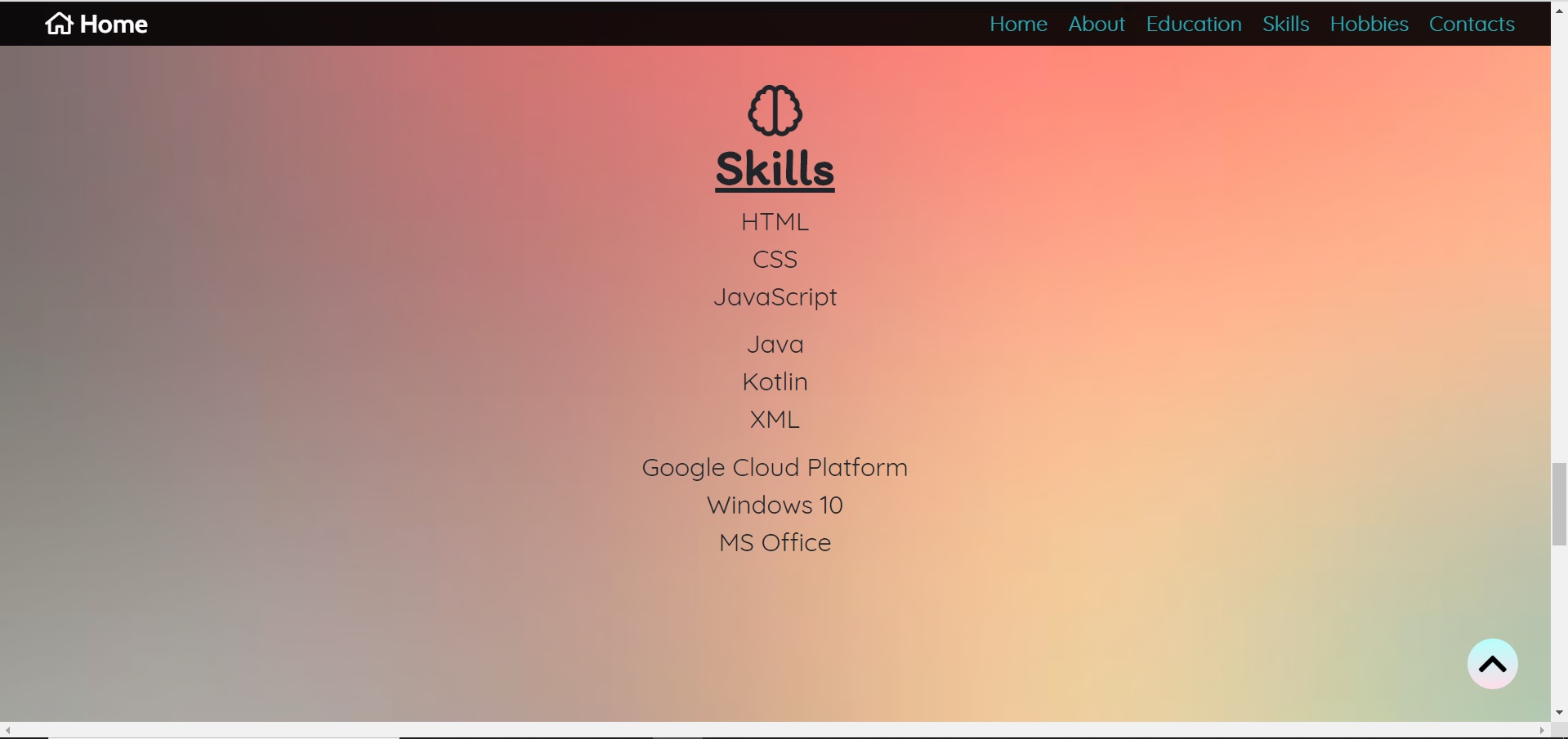The height and width of the screenshot is (739, 1568).
Task: Click the scroll-to-top chevron button
Action: [x=1492, y=664]
